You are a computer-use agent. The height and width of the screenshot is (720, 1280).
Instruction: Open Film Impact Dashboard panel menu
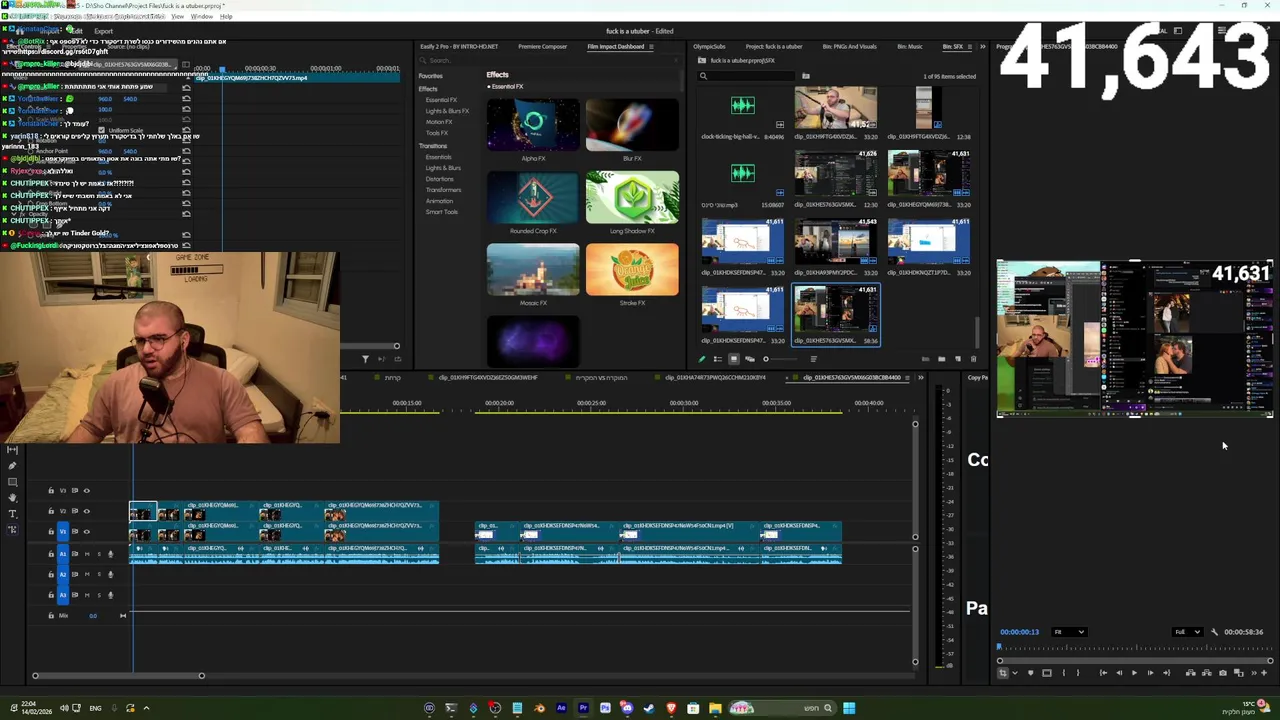pyautogui.click(x=651, y=47)
